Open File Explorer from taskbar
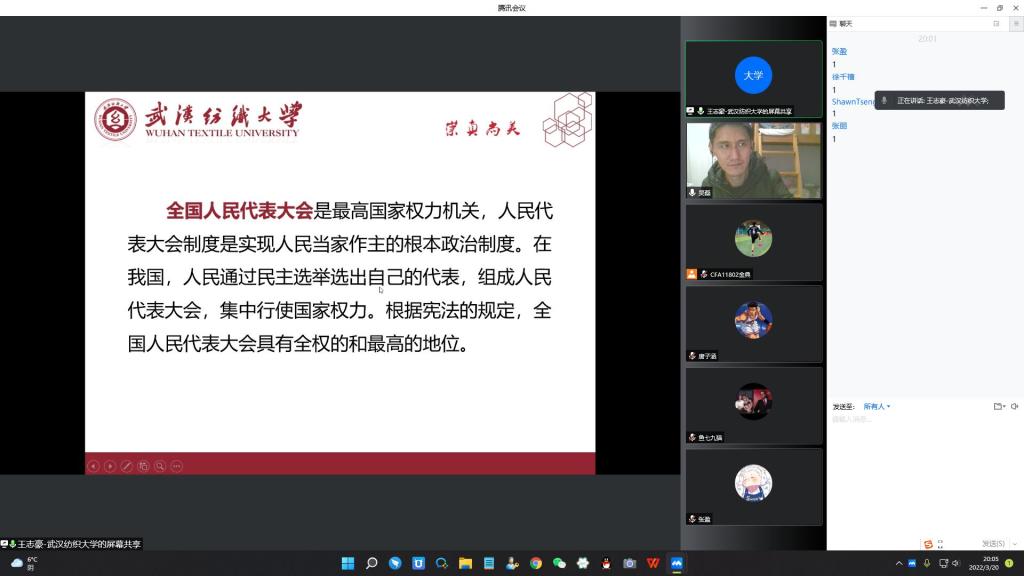This screenshot has width=1024, height=576. 465,563
